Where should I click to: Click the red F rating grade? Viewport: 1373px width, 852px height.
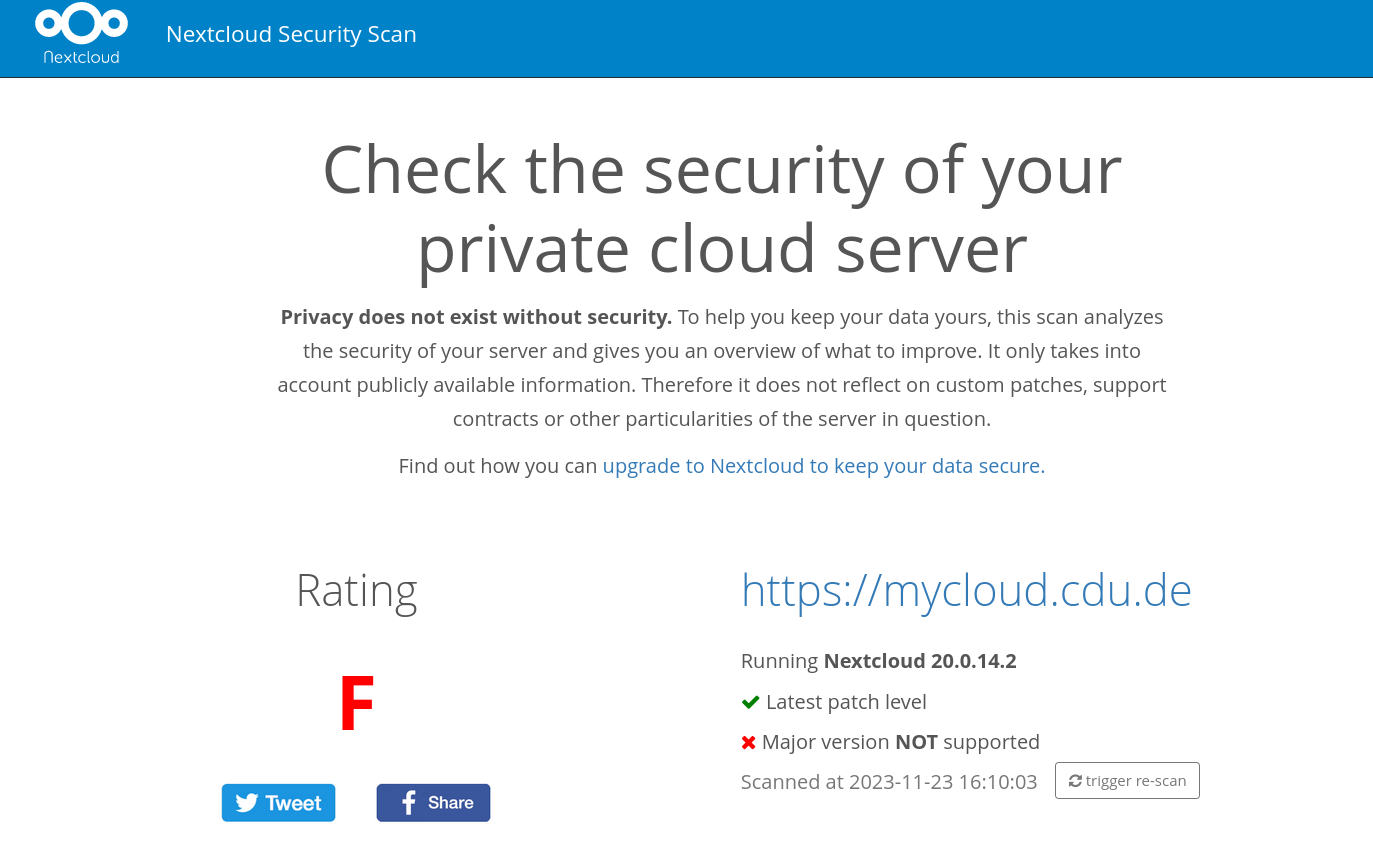(x=356, y=704)
